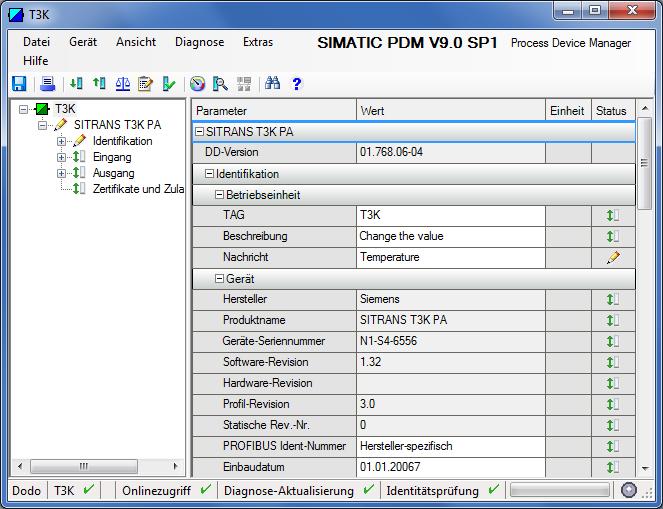Click the Einbaudatum value 01.01.20067

(451, 467)
